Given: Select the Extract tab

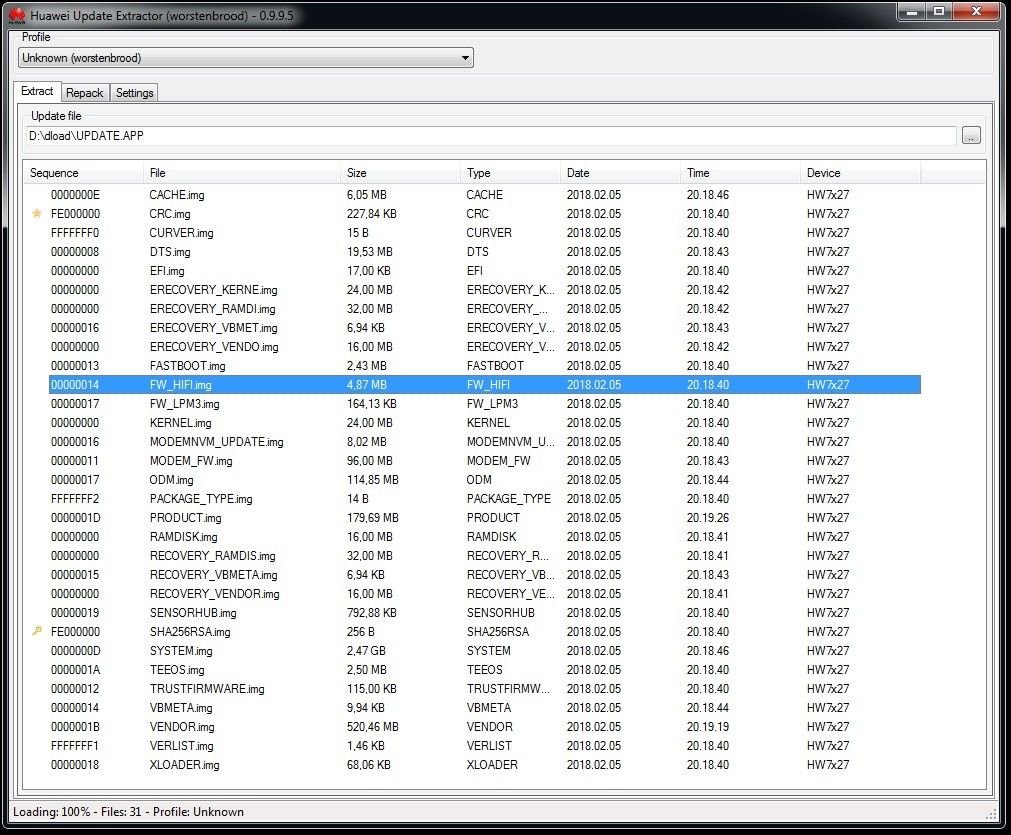Looking at the screenshot, I should 37,91.
